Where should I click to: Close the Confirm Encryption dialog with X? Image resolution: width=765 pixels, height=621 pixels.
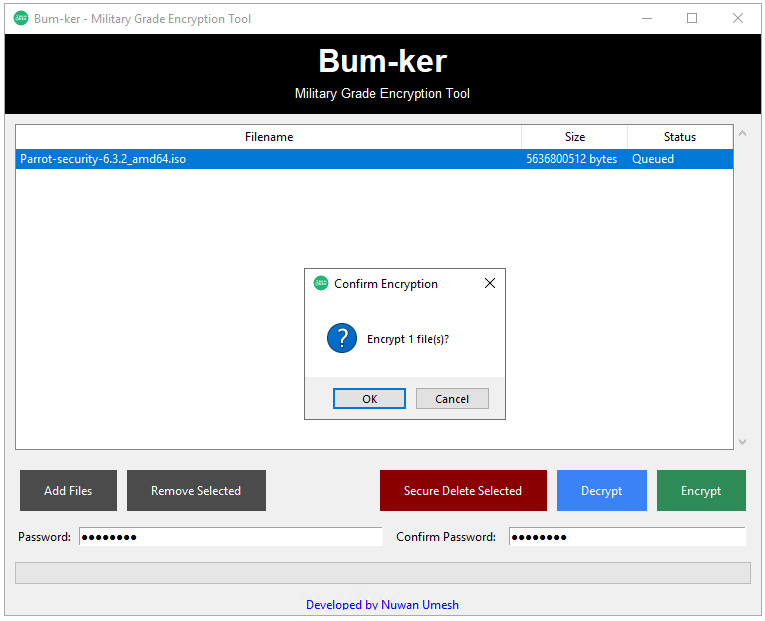[490, 283]
